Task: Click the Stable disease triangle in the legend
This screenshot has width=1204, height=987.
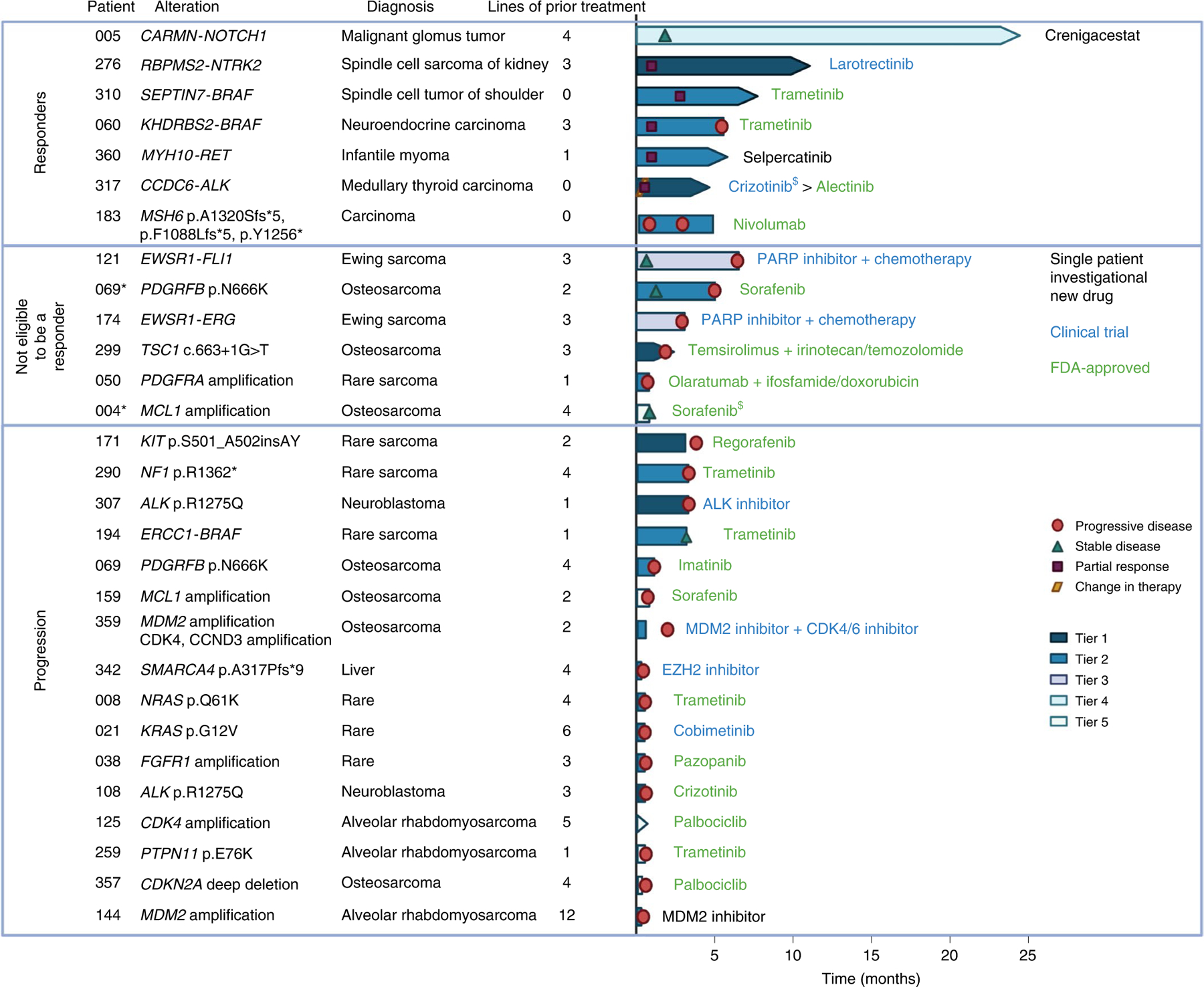Action: click(1058, 546)
